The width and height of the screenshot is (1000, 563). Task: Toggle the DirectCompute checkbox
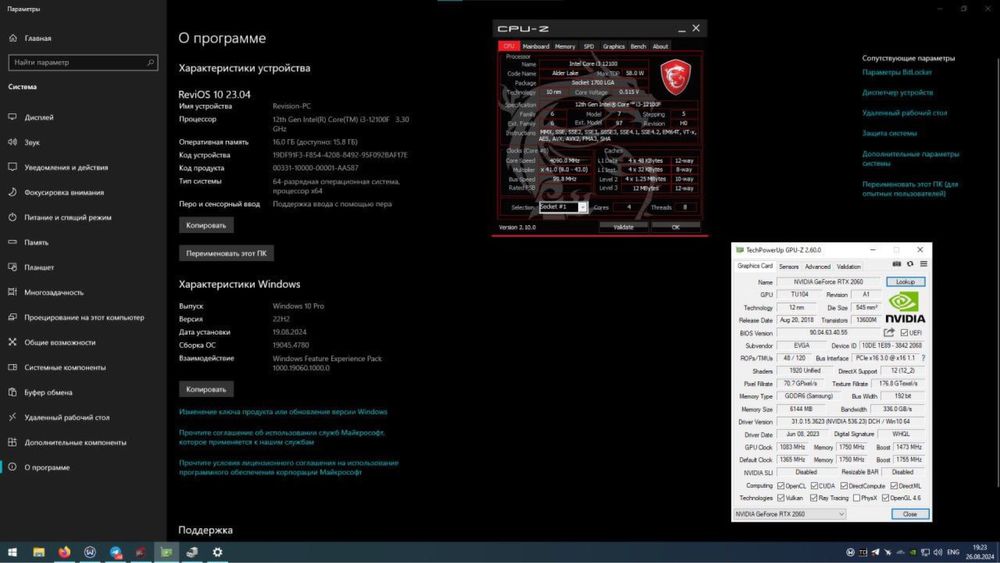tap(844, 486)
